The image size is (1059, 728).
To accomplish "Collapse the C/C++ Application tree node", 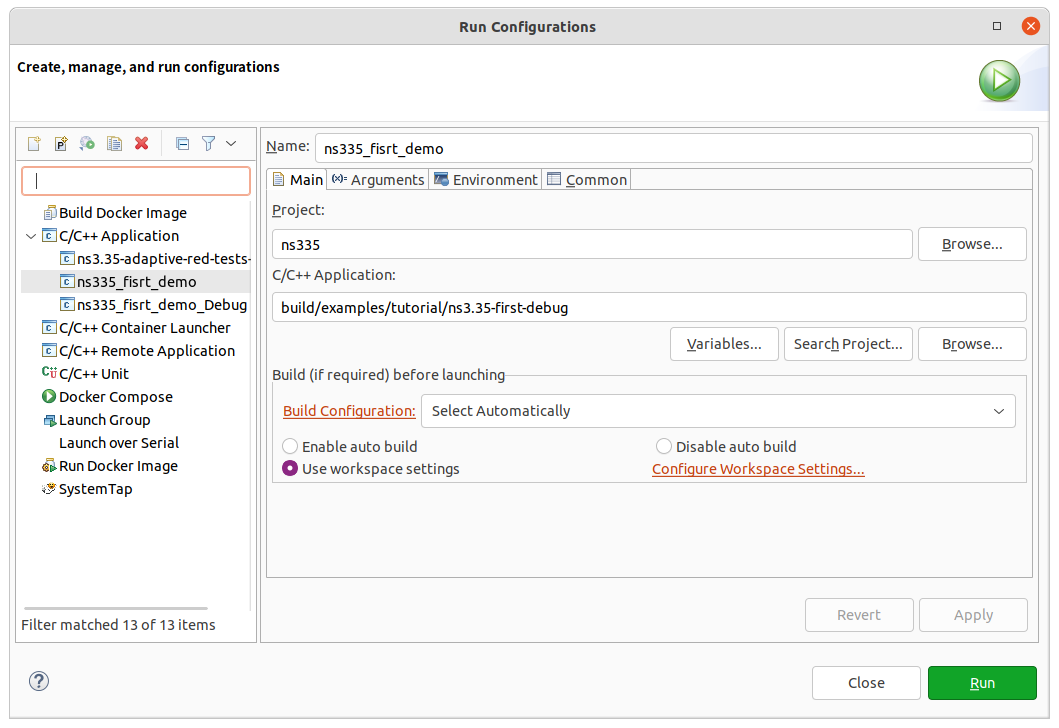I will click(x=31, y=236).
